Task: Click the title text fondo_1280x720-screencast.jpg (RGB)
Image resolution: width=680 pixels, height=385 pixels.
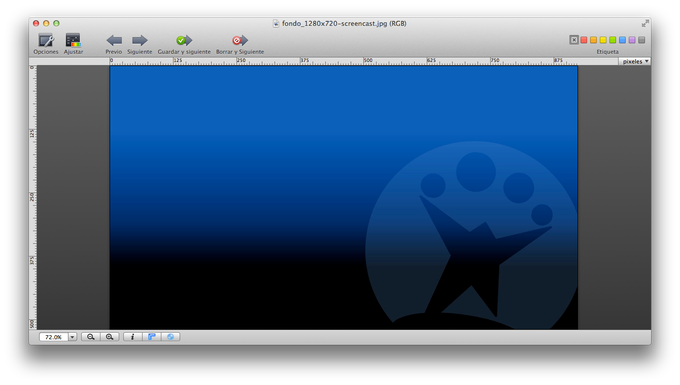Action: click(344, 23)
